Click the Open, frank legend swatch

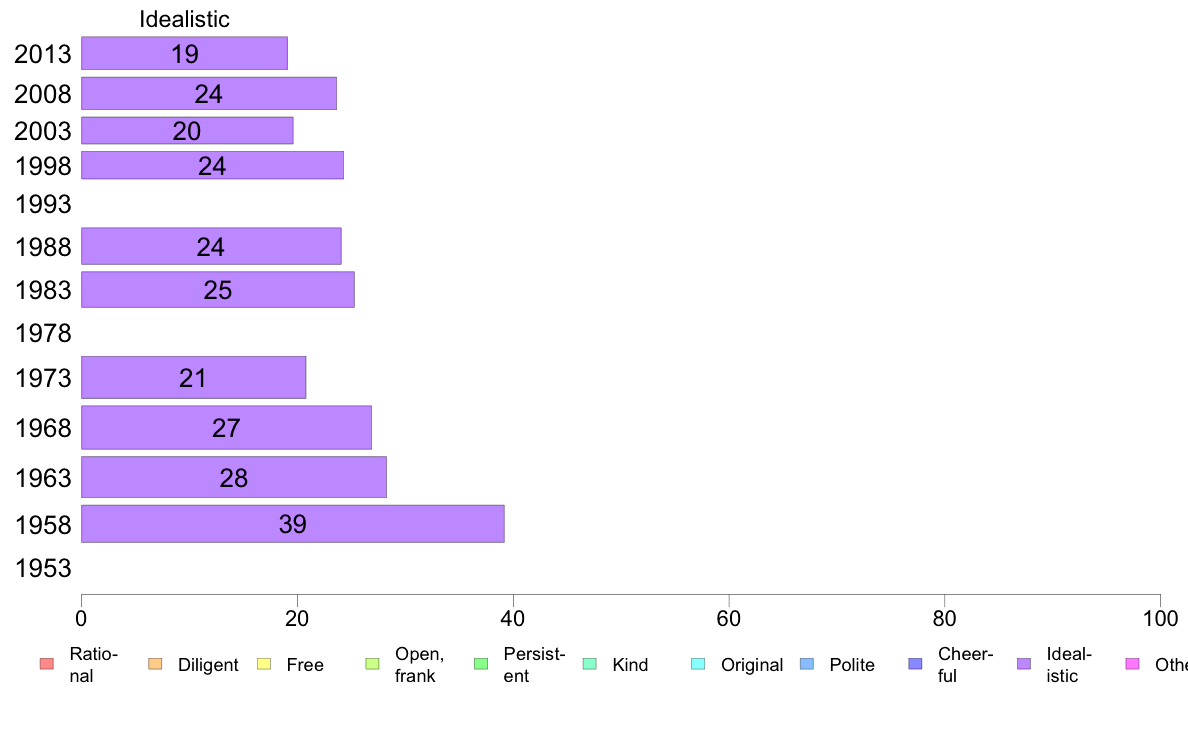click(x=372, y=664)
